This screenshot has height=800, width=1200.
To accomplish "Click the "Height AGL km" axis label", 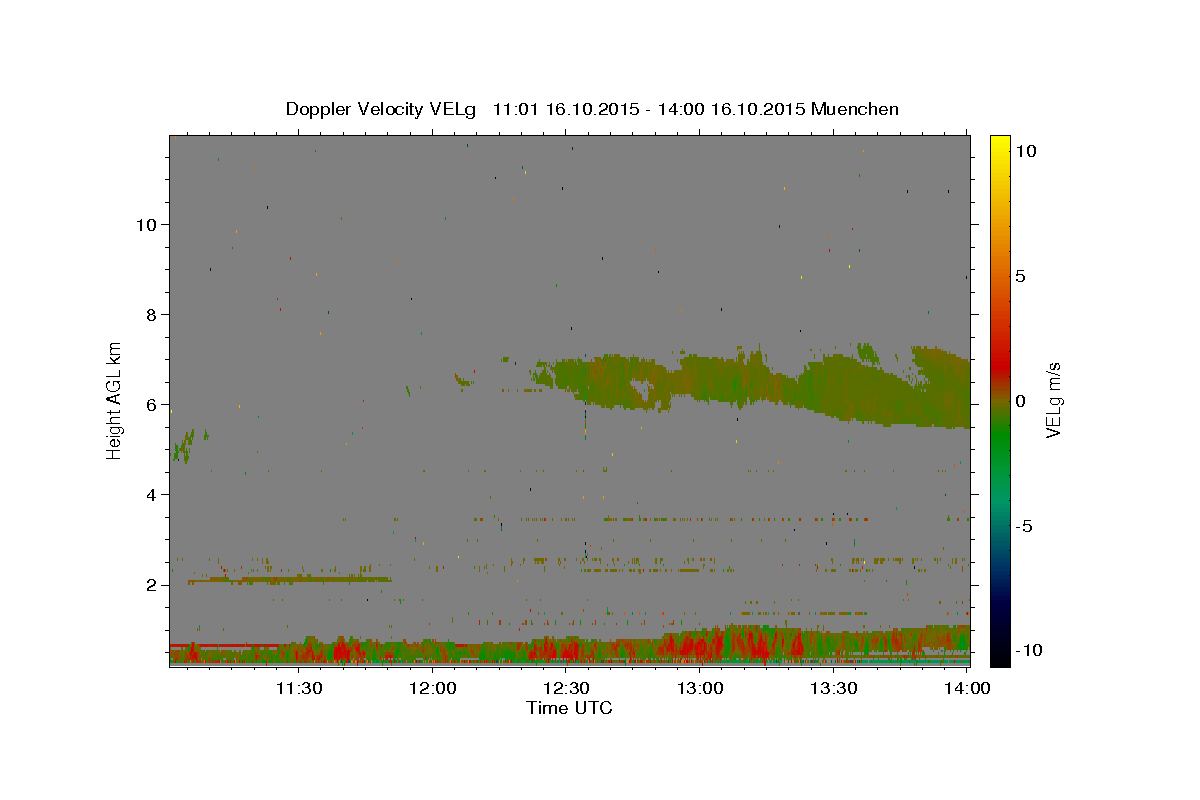I will point(115,401).
